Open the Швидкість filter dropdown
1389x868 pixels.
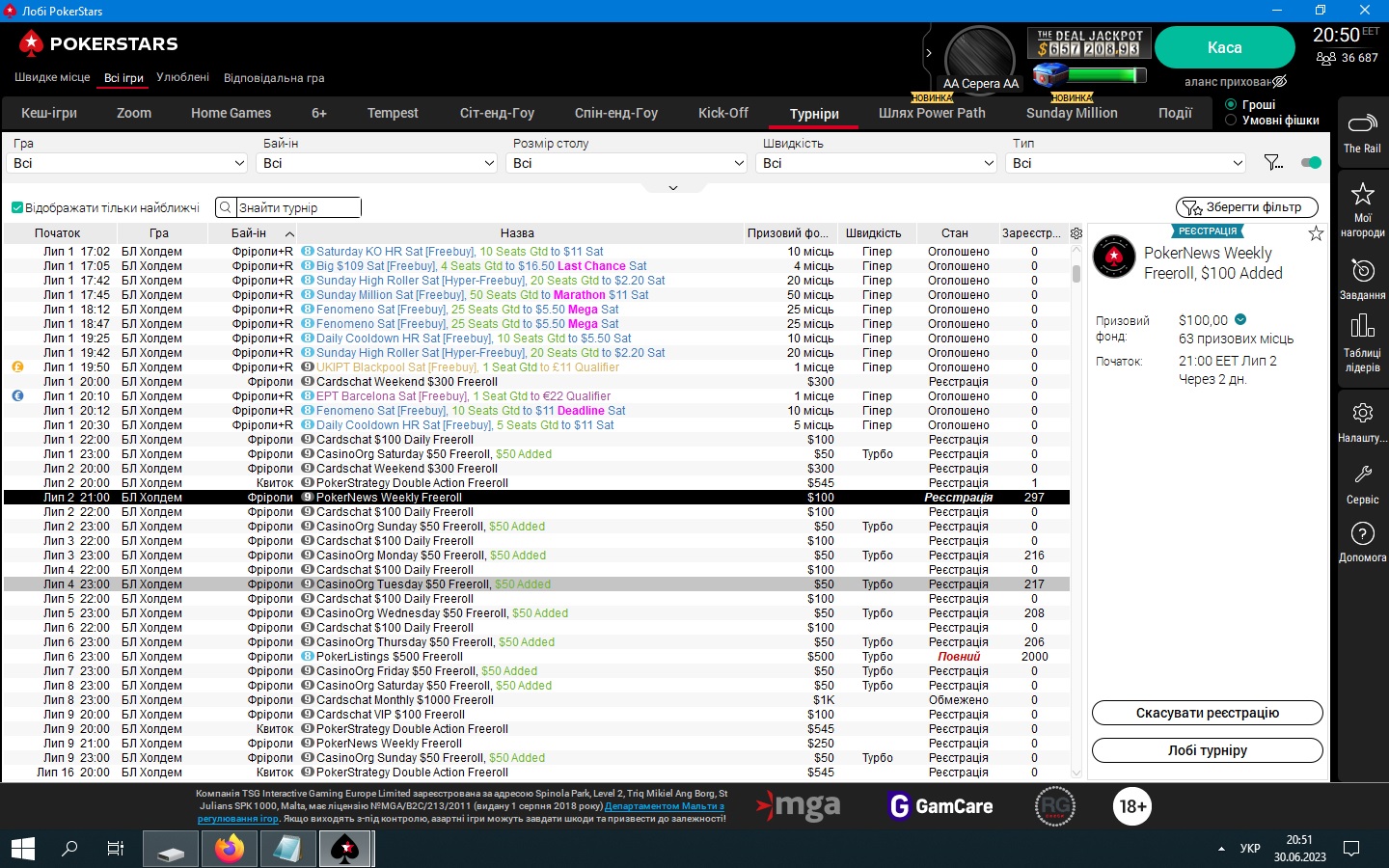coord(878,163)
